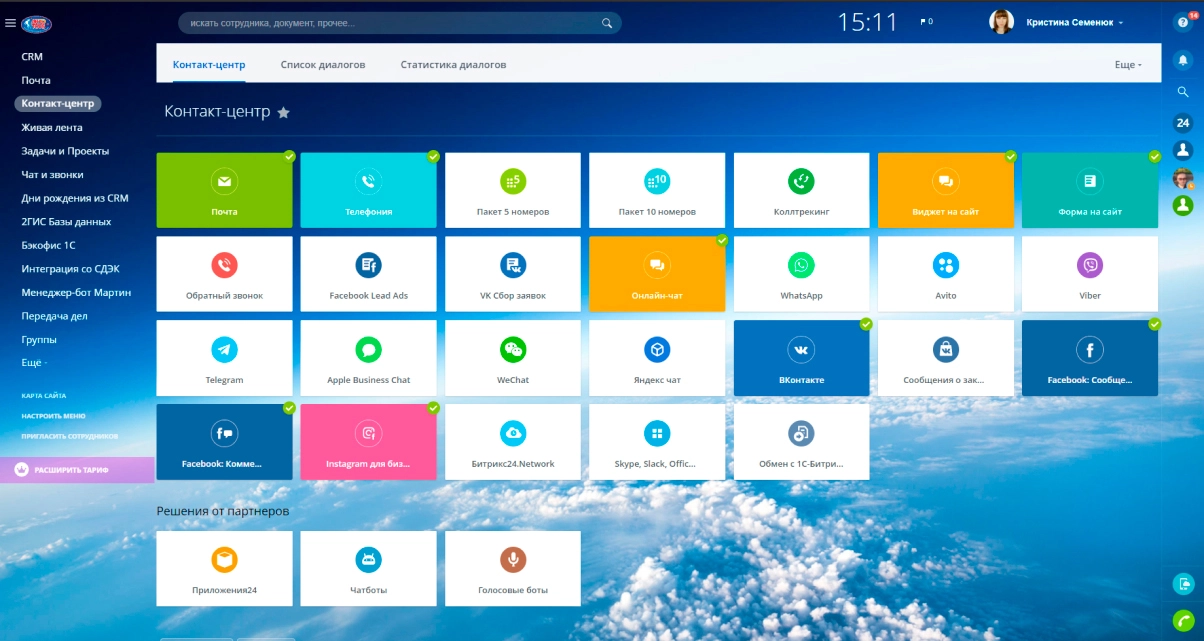Open the Яндекс чат tile

point(657,358)
